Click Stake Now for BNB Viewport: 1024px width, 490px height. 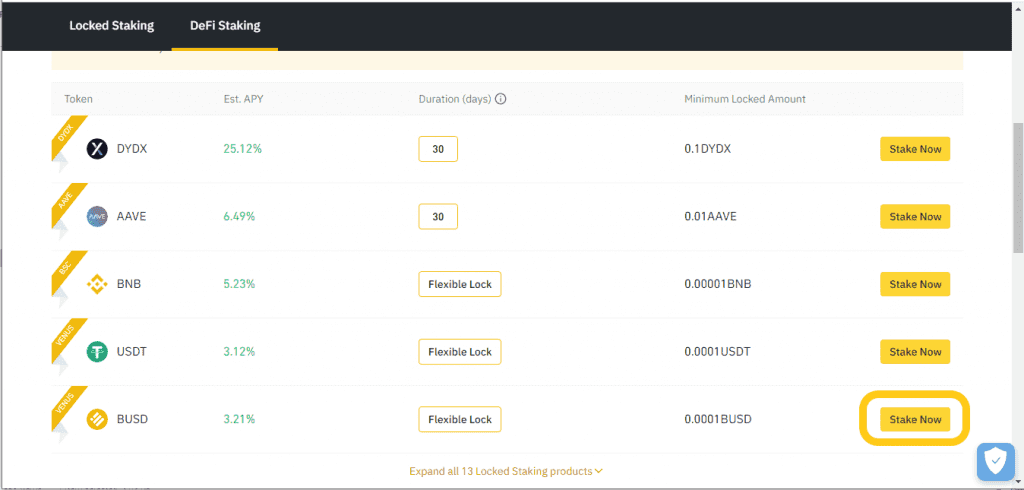915,284
